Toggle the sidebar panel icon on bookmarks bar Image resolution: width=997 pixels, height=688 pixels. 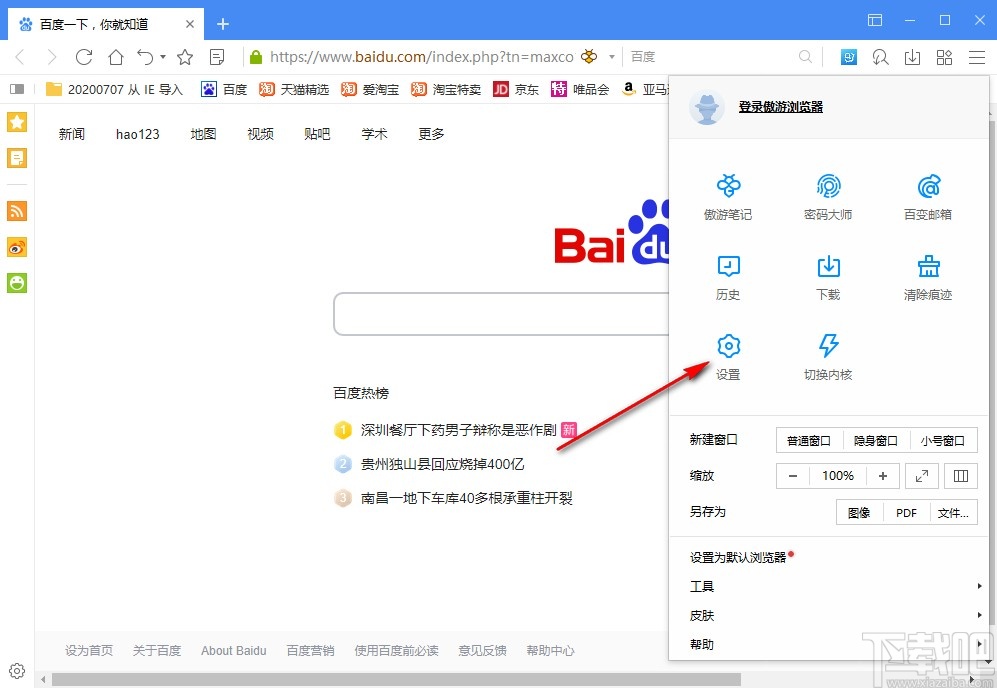pos(17,89)
